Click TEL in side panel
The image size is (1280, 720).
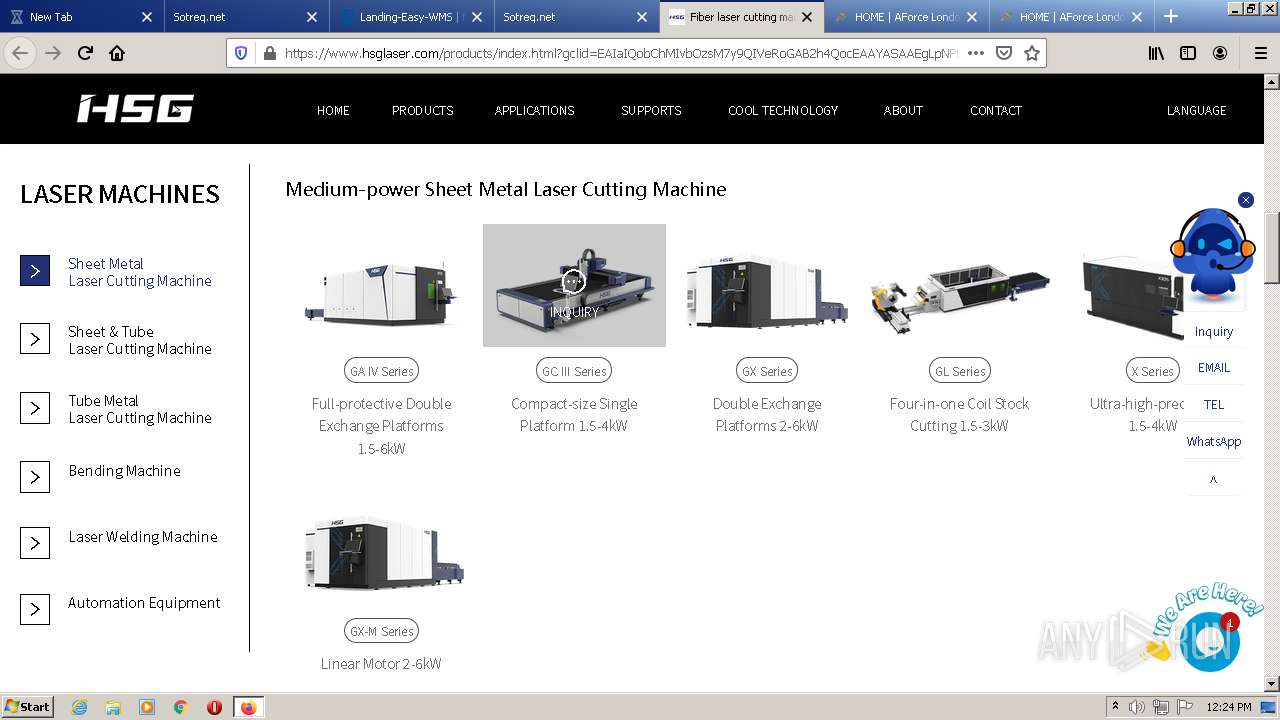point(1213,404)
